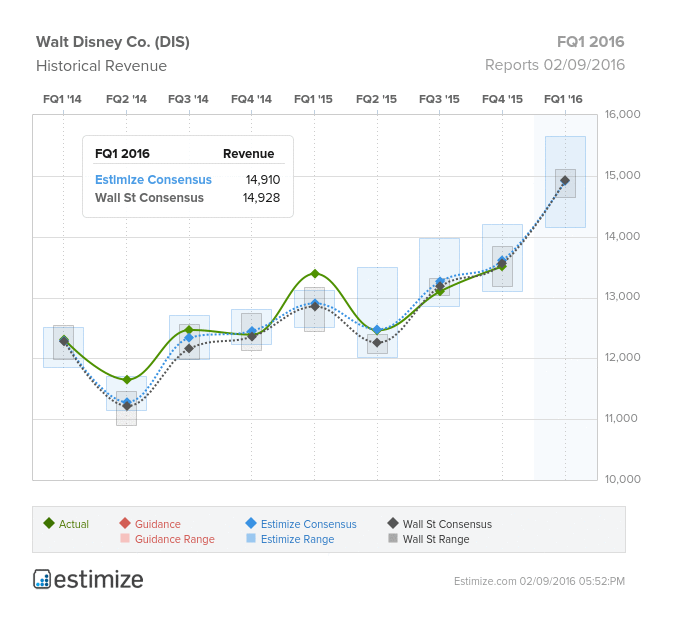Select Wall St Consensus point for FQ2 '14
Screen dimensions: 675x620
point(127,406)
